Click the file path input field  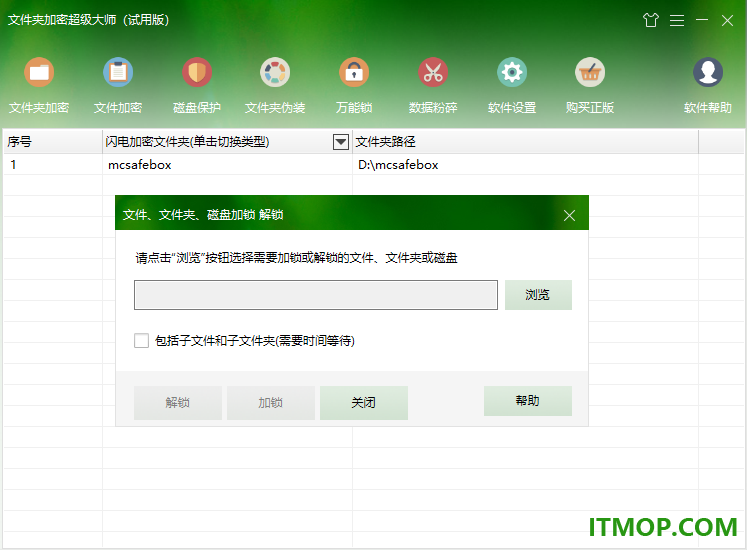tap(316, 295)
